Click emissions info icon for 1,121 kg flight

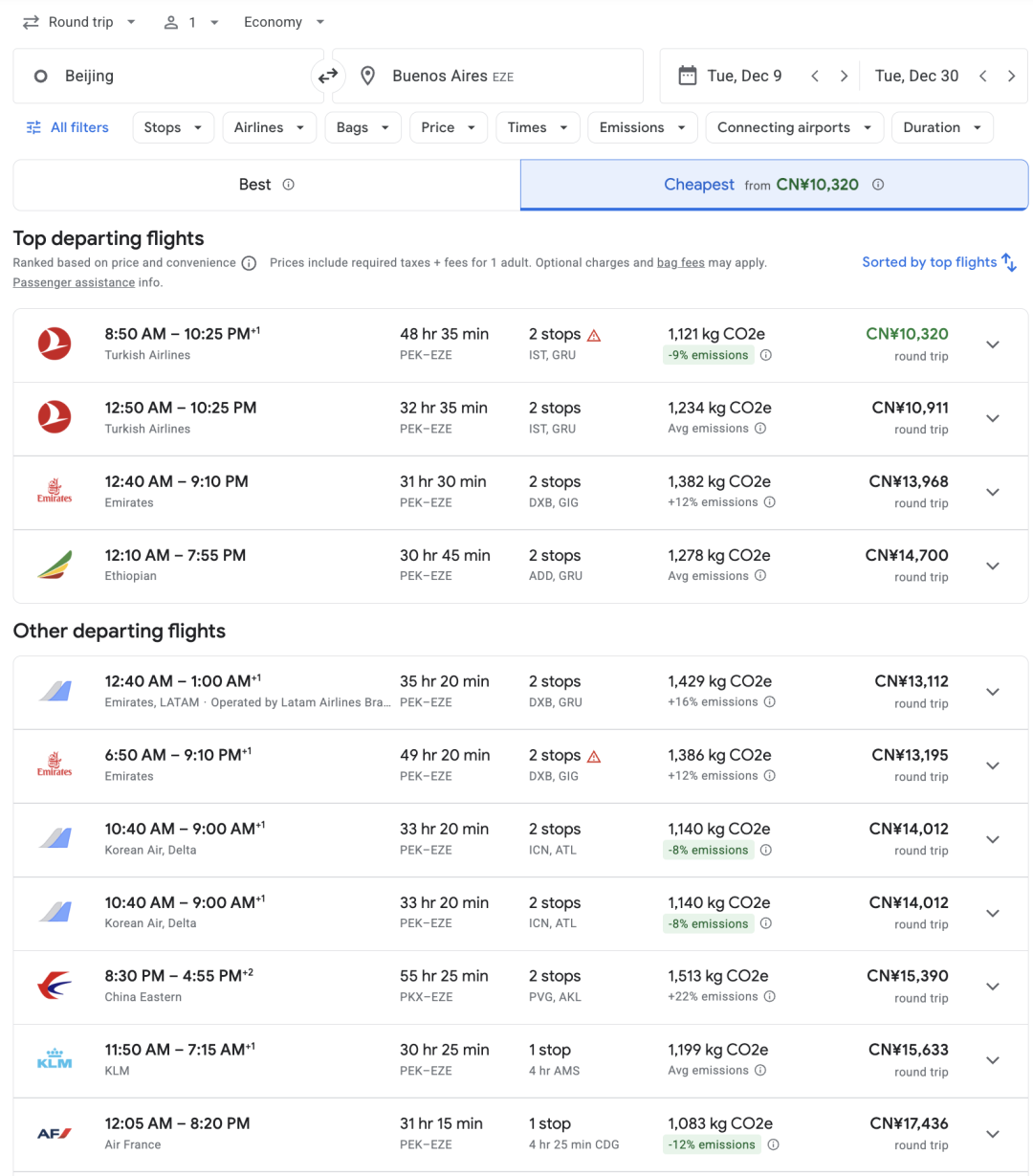click(x=766, y=355)
